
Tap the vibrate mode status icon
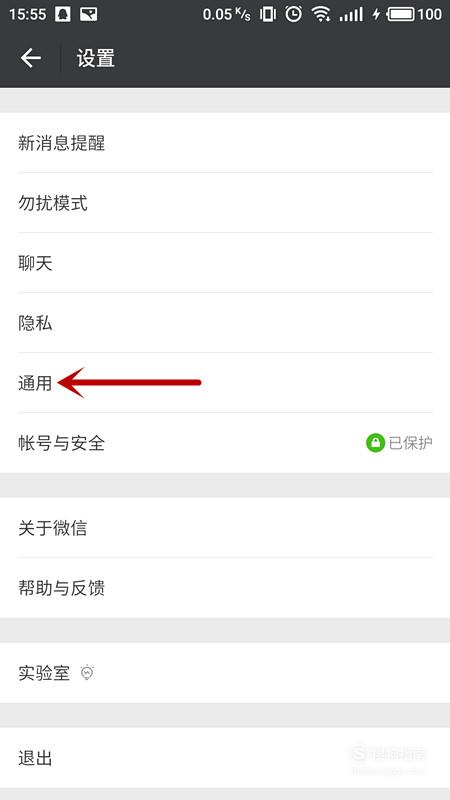coord(267,14)
